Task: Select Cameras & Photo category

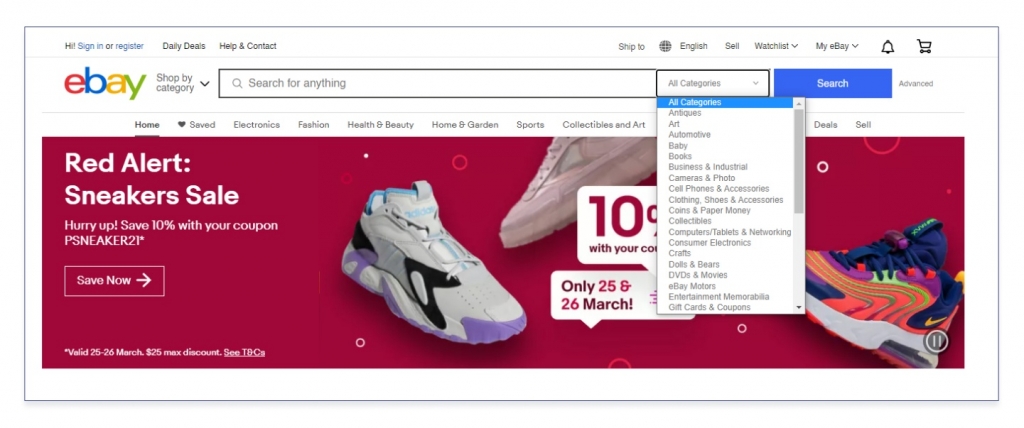Action: (701, 178)
